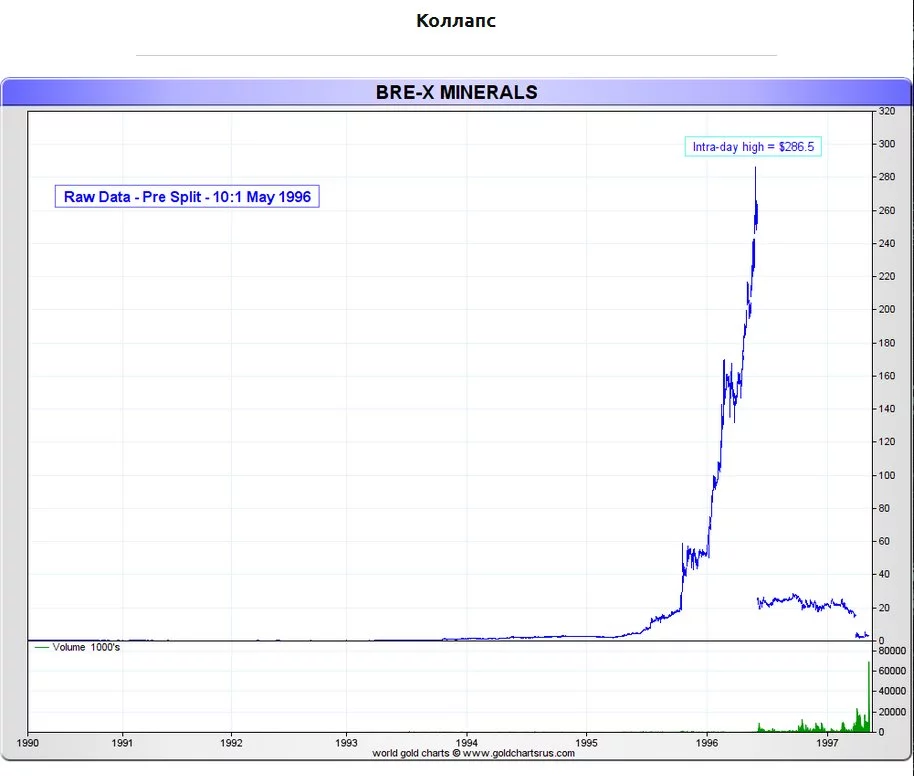
Task: Click the 1996 x-axis label
Action: pyautogui.click(x=706, y=743)
